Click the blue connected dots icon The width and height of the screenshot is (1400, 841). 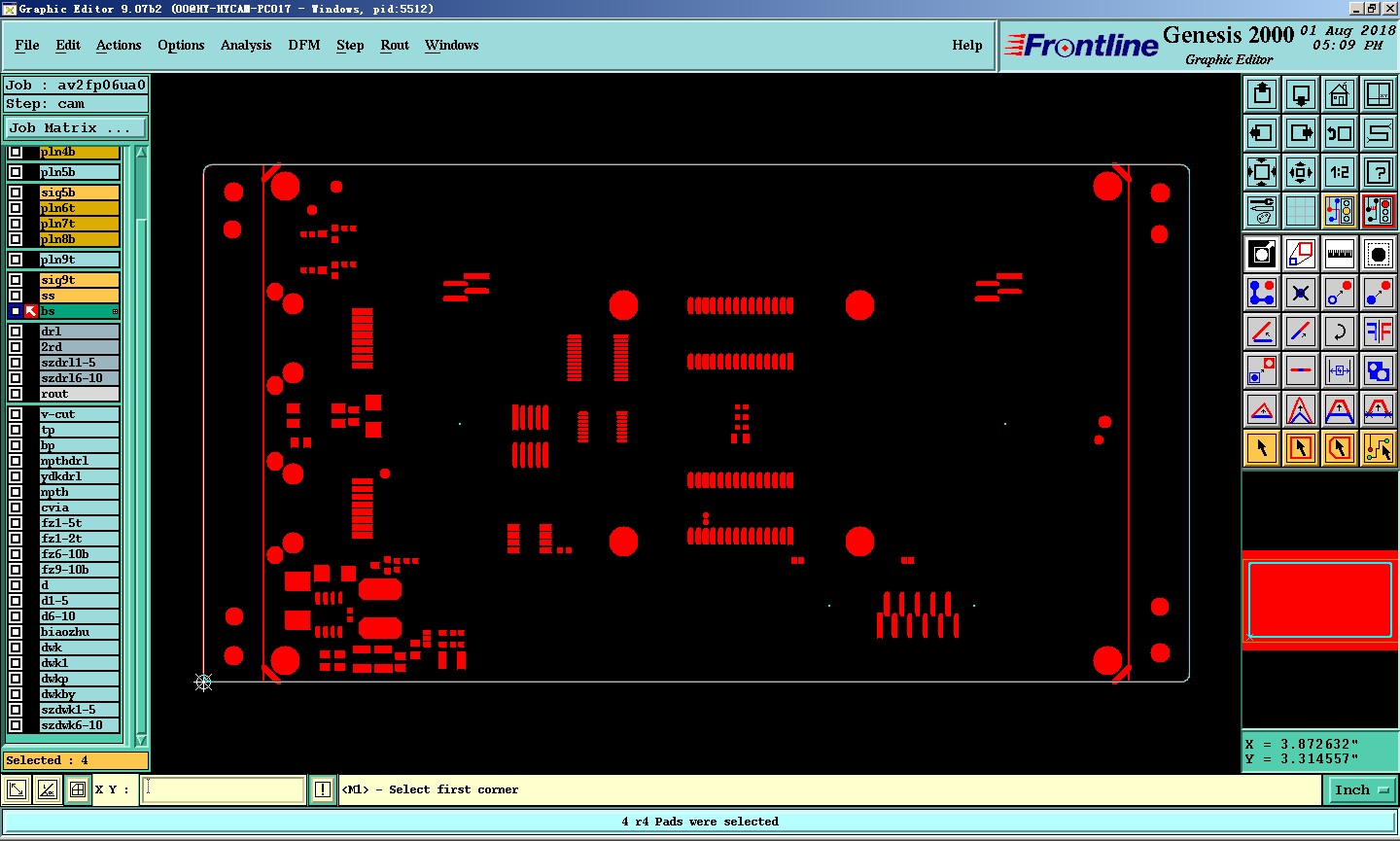(x=1262, y=293)
